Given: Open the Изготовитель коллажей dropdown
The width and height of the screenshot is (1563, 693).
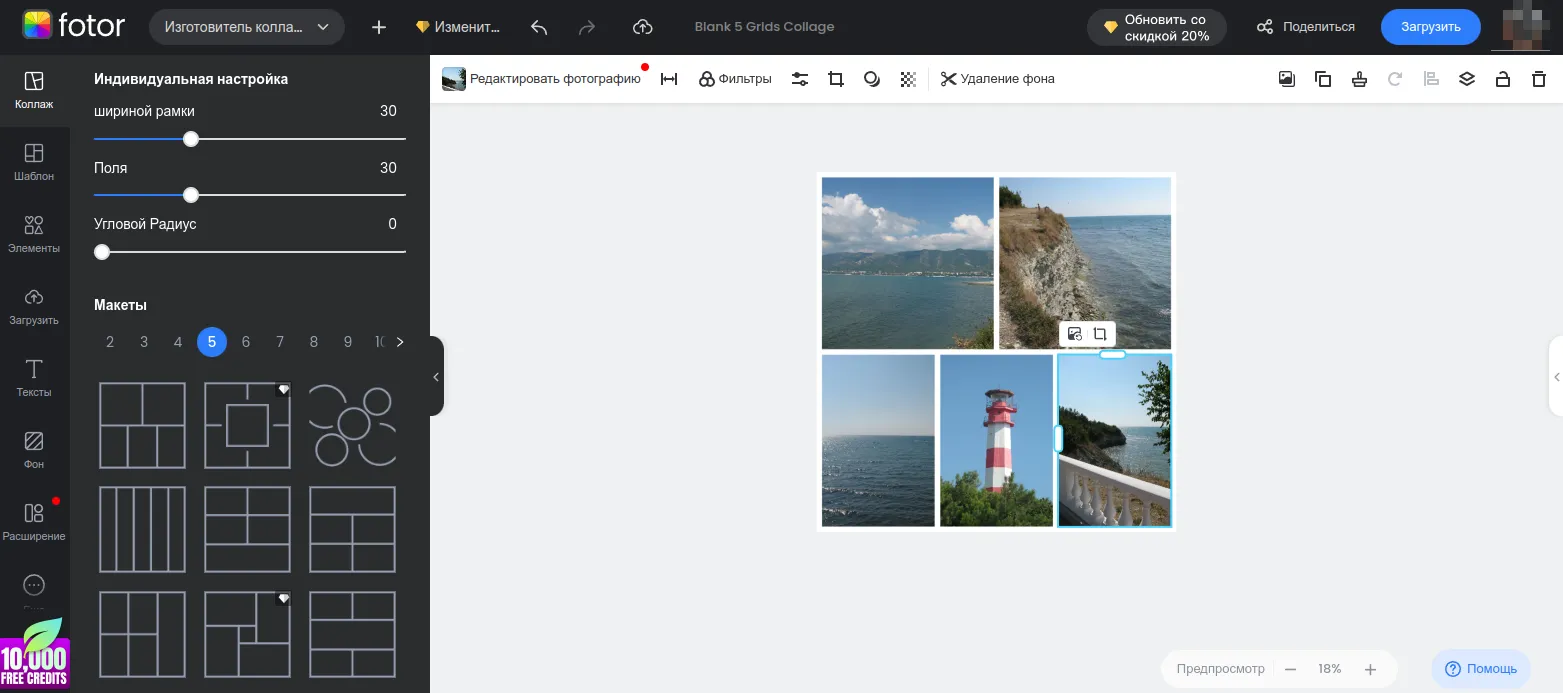Looking at the screenshot, I should (x=246, y=27).
